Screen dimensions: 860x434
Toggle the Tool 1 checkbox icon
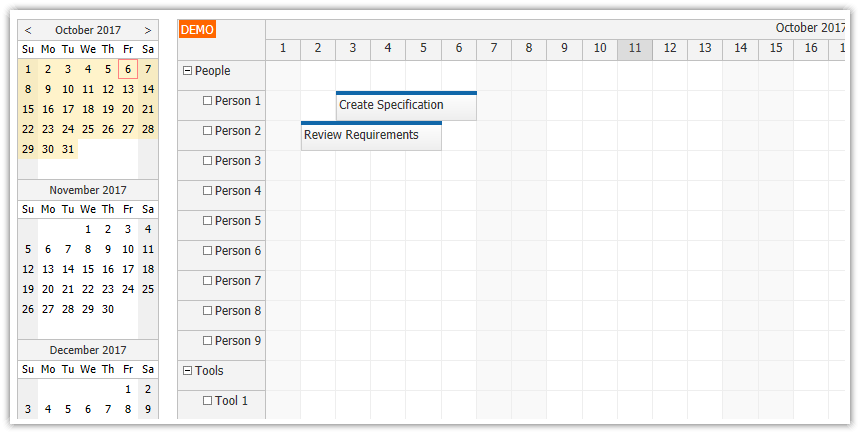(x=207, y=401)
